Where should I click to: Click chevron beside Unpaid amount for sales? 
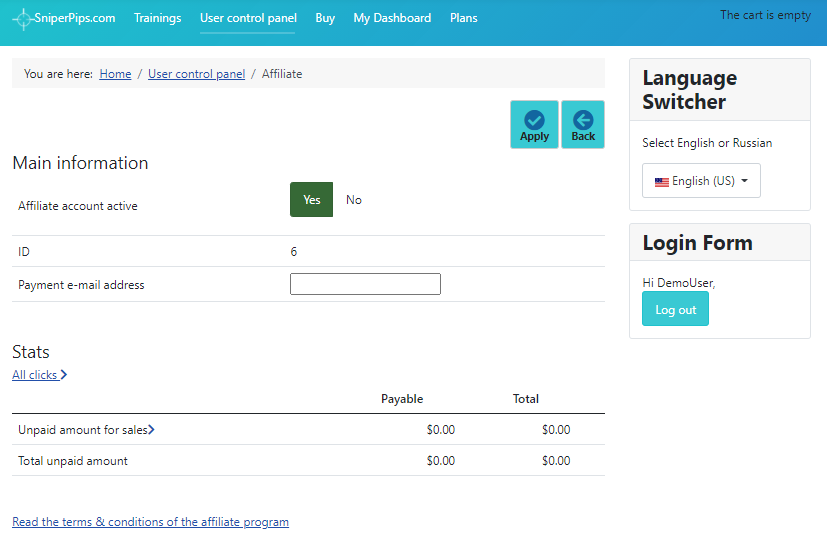click(x=151, y=430)
